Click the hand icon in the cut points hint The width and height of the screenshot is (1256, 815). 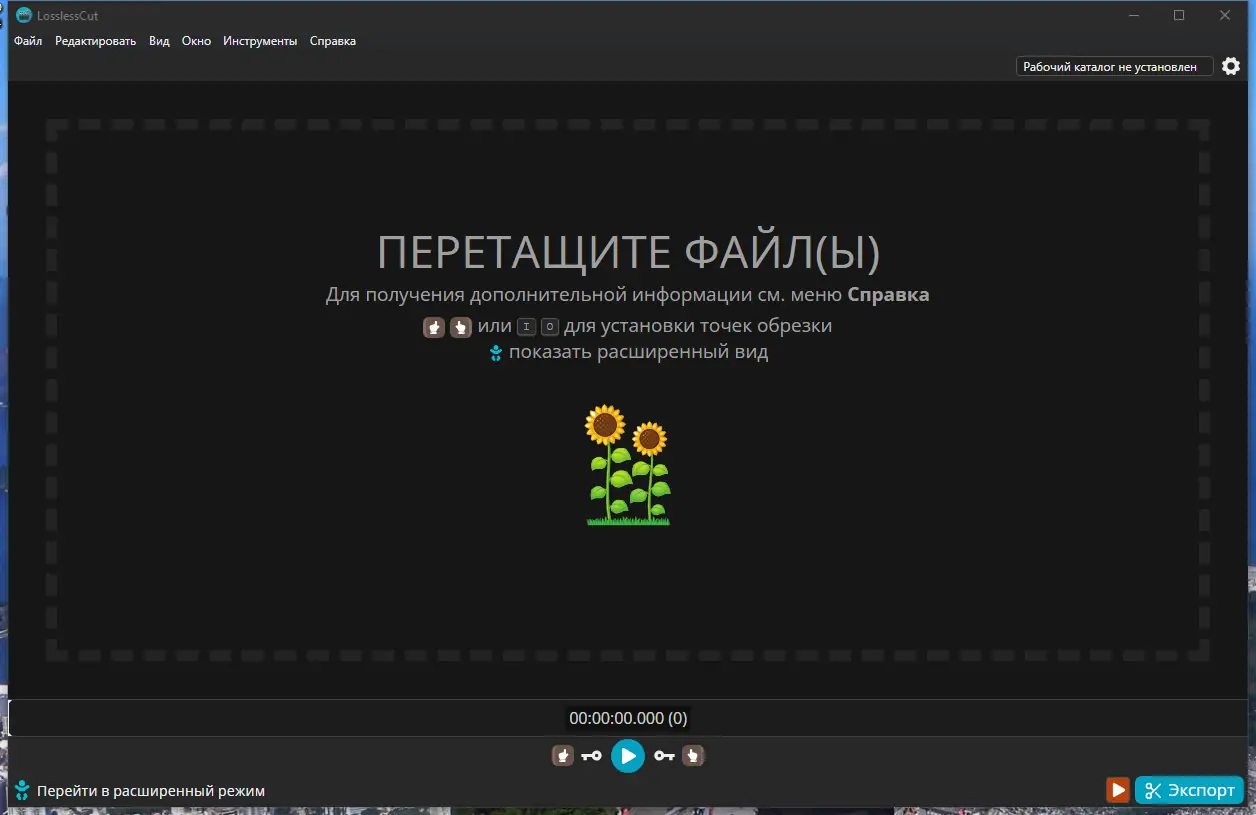click(x=434, y=326)
